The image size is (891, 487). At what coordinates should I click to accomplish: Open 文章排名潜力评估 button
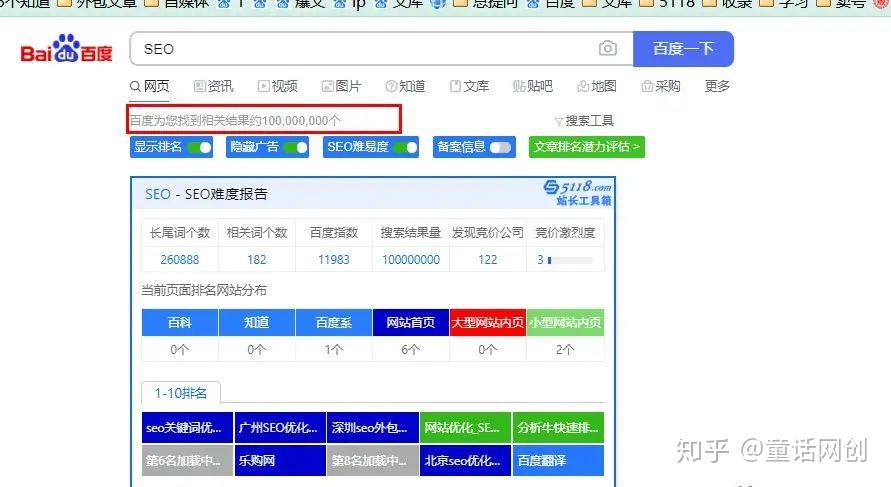coord(586,147)
